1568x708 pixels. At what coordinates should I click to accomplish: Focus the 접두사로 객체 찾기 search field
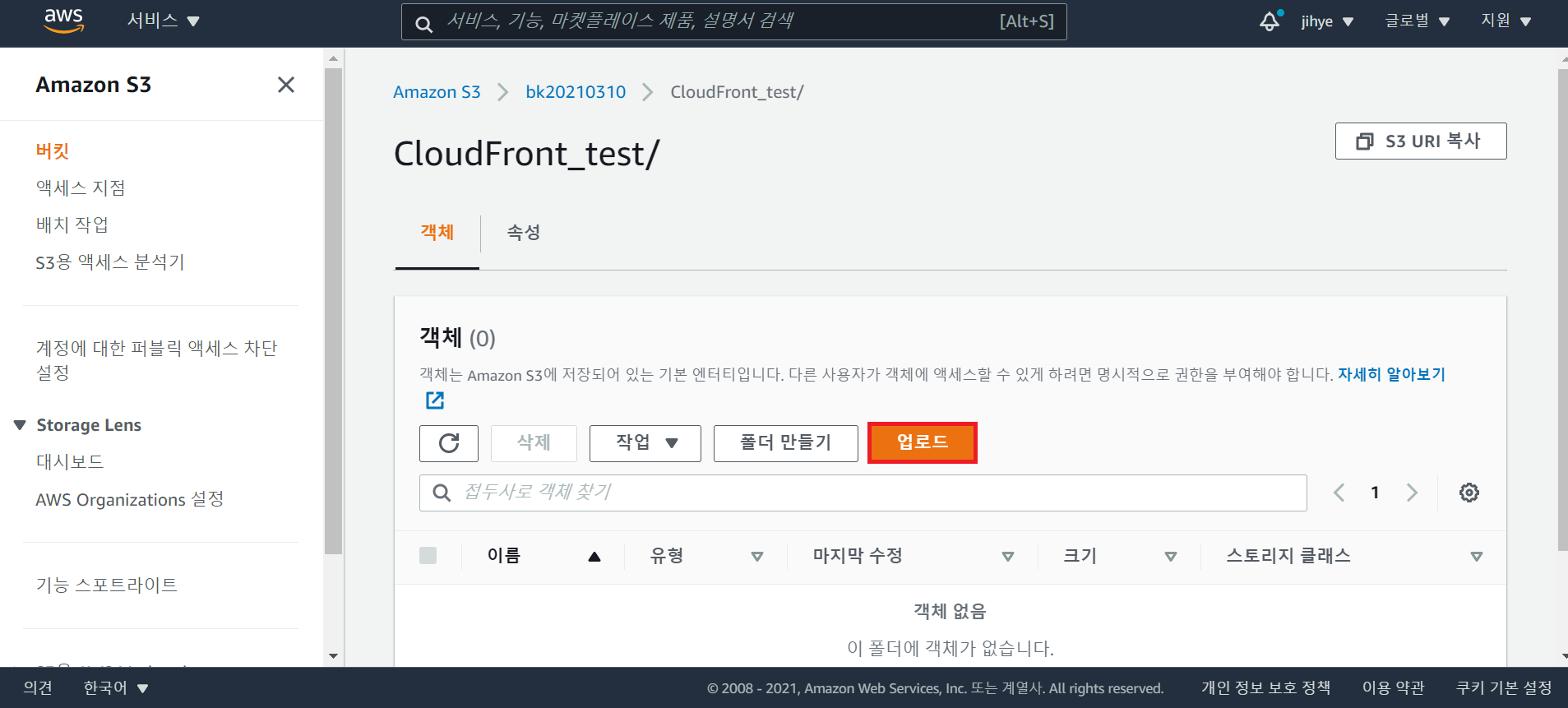(863, 493)
